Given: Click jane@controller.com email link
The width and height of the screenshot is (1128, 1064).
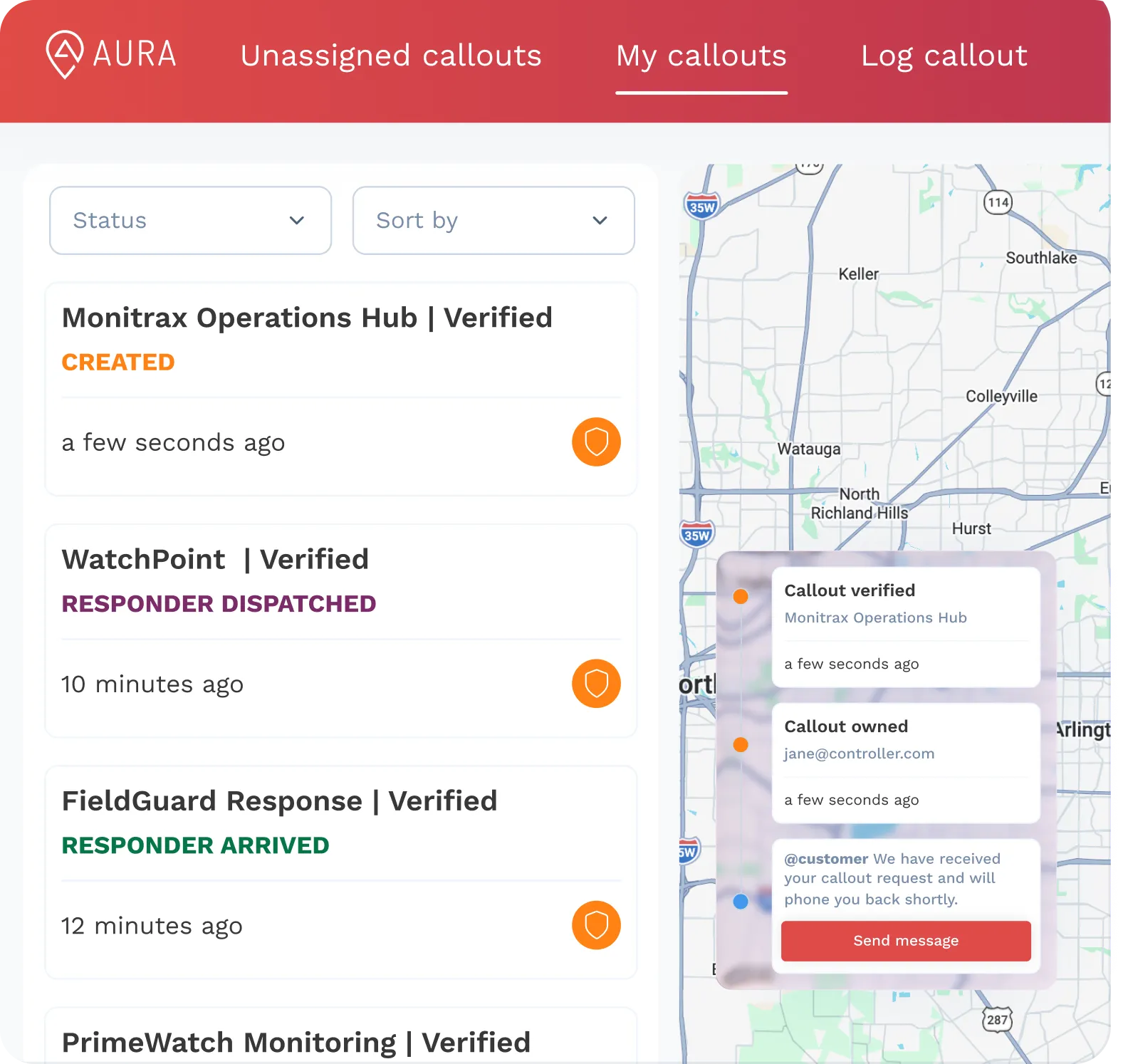Looking at the screenshot, I should coord(860,753).
